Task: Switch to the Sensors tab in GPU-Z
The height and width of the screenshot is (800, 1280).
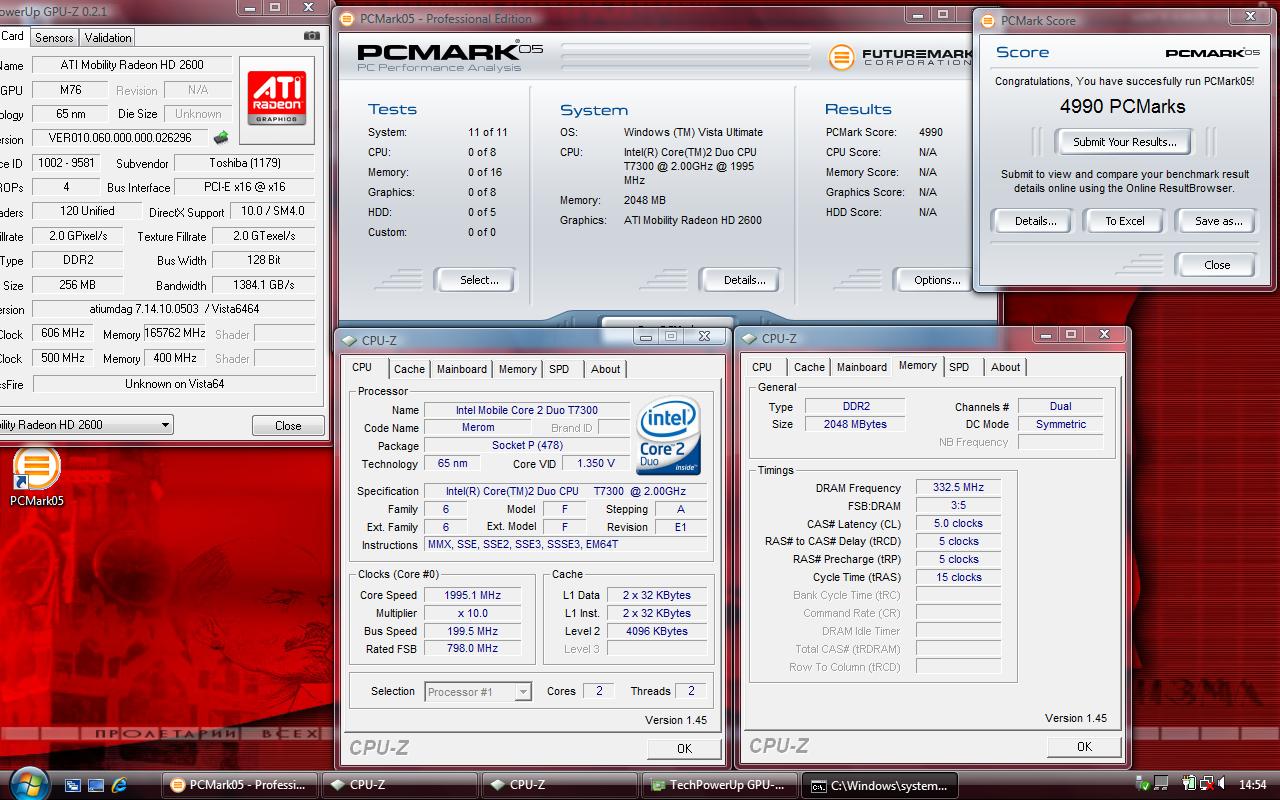Action: pyautogui.click(x=54, y=37)
